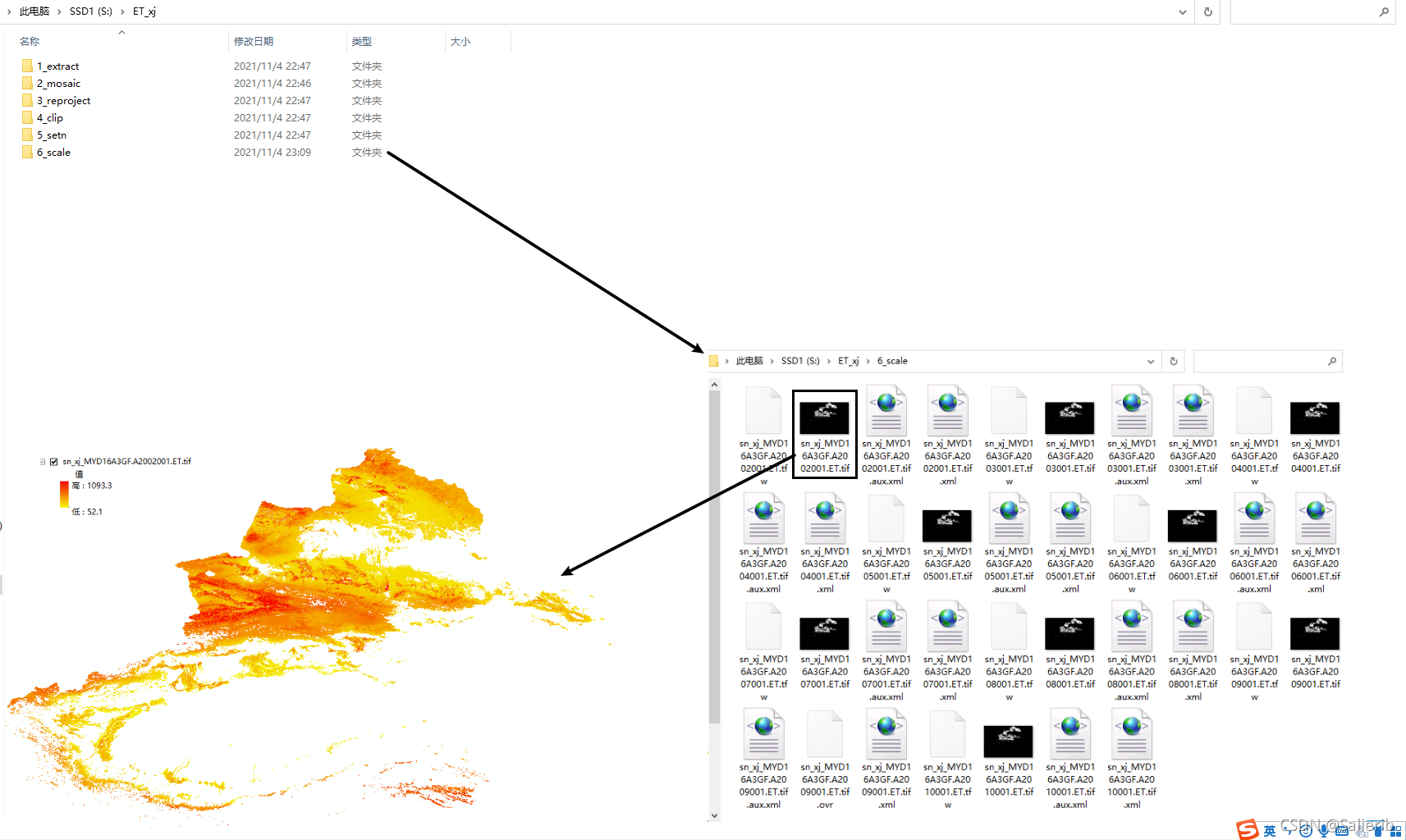Select A2005001.ET.tif.aux.xml file
This screenshot has width=1406, height=840.
tap(1009, 544)
